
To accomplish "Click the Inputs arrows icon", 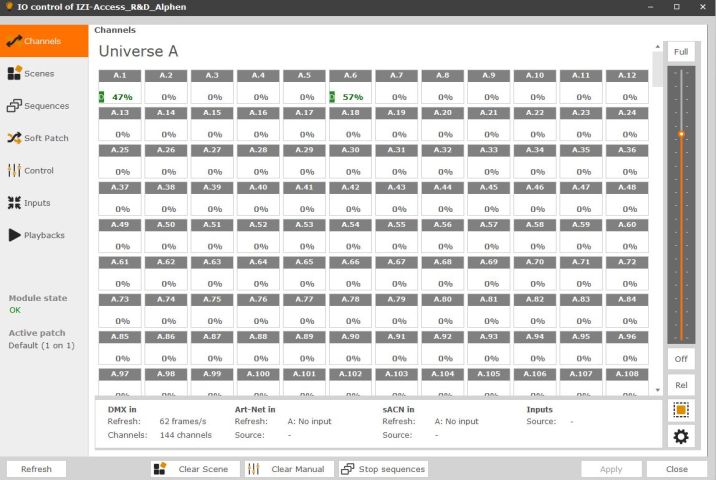I will pyautogui.click(x=14, y=203).
